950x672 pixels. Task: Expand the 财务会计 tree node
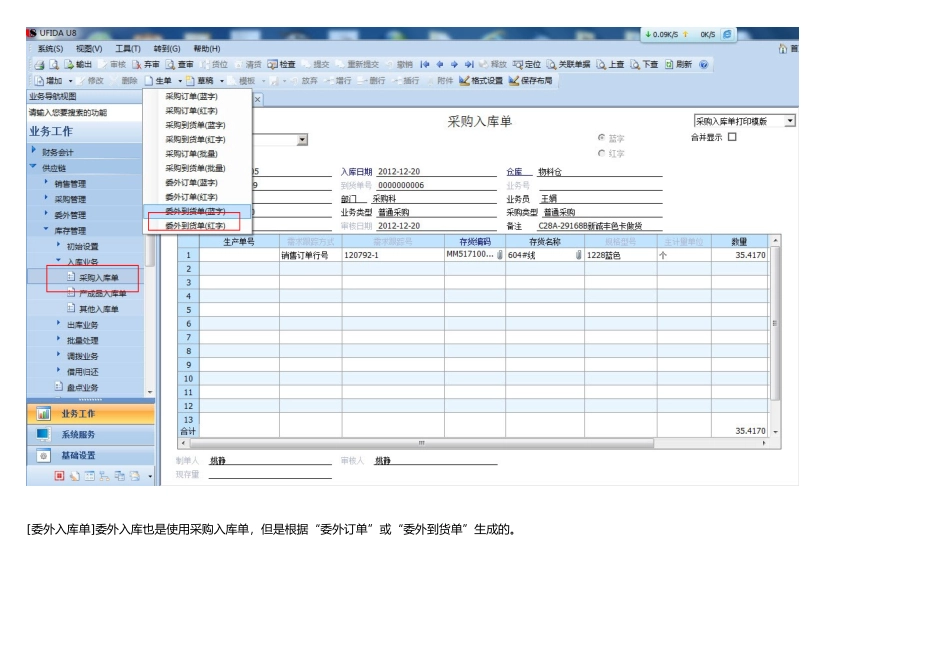click(33, 150)
